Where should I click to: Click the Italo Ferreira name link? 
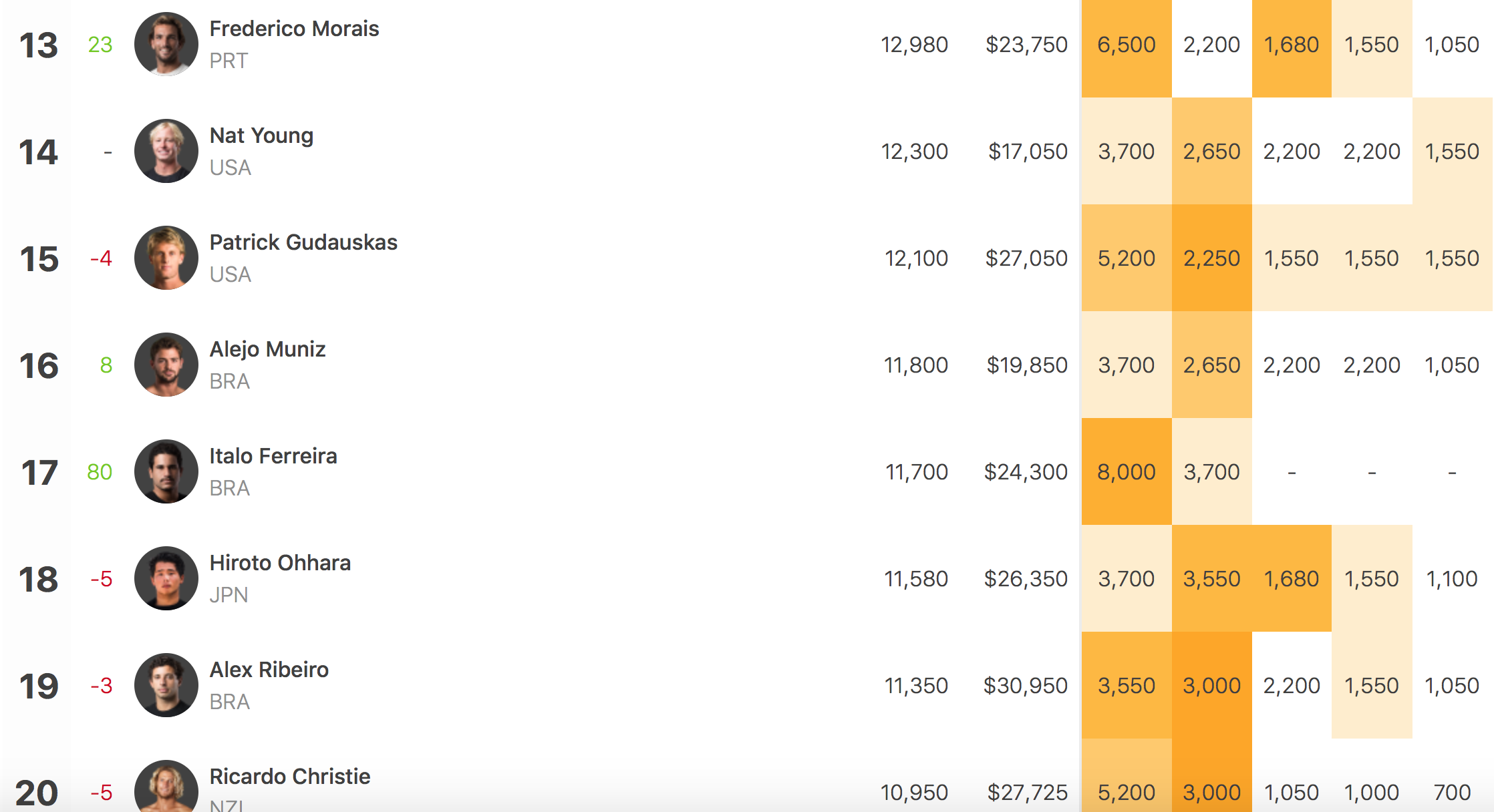coord(273,456)
